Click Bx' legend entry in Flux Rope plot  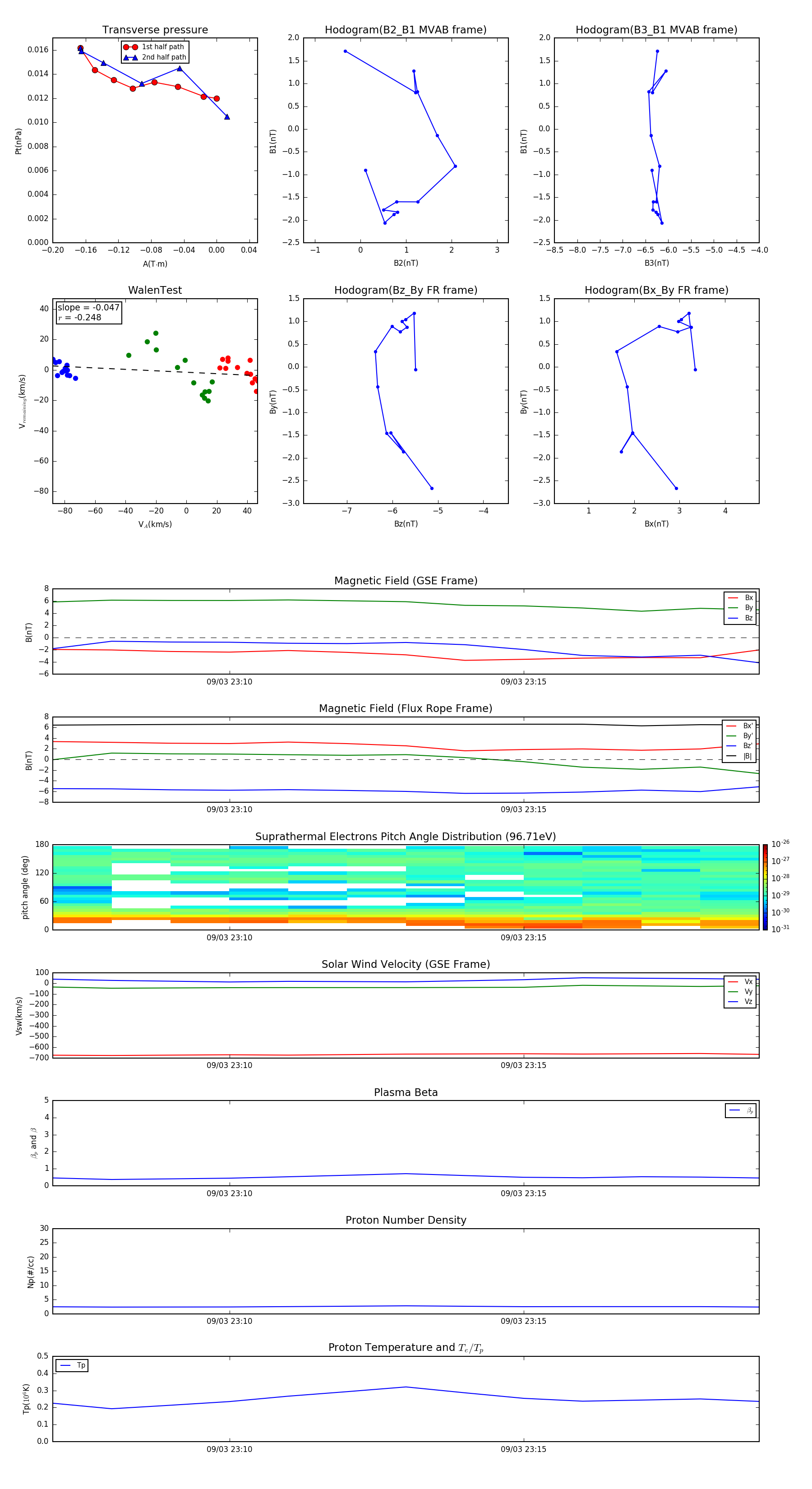[x=740, y=726]
